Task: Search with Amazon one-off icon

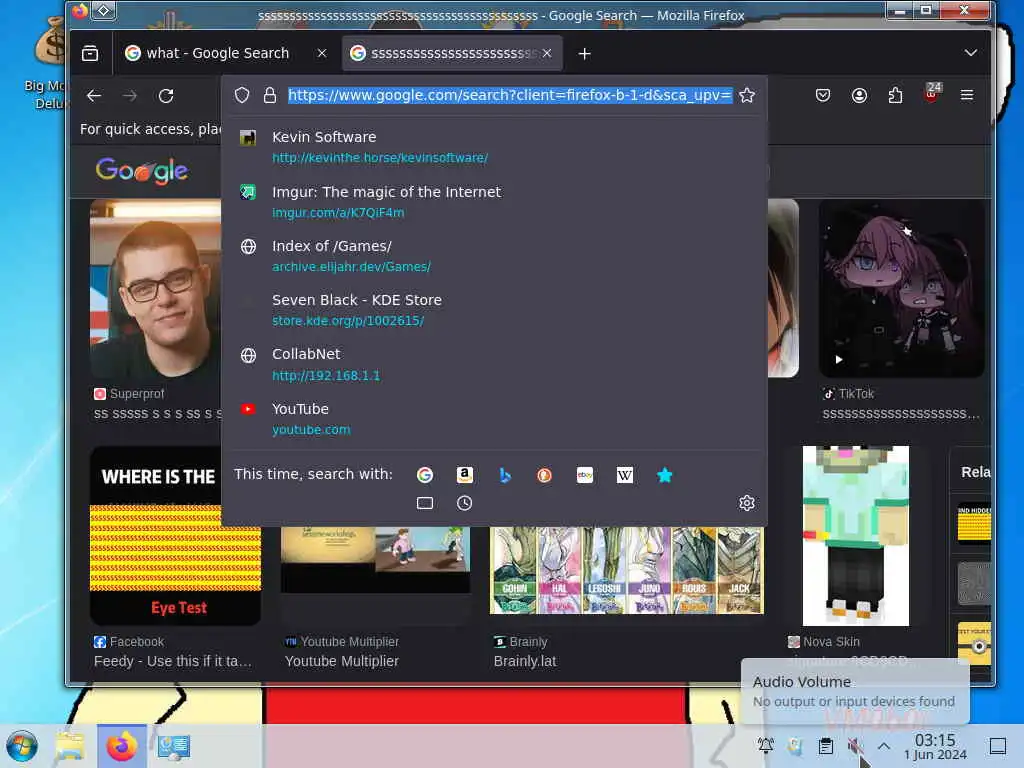Action: (464, 475)
